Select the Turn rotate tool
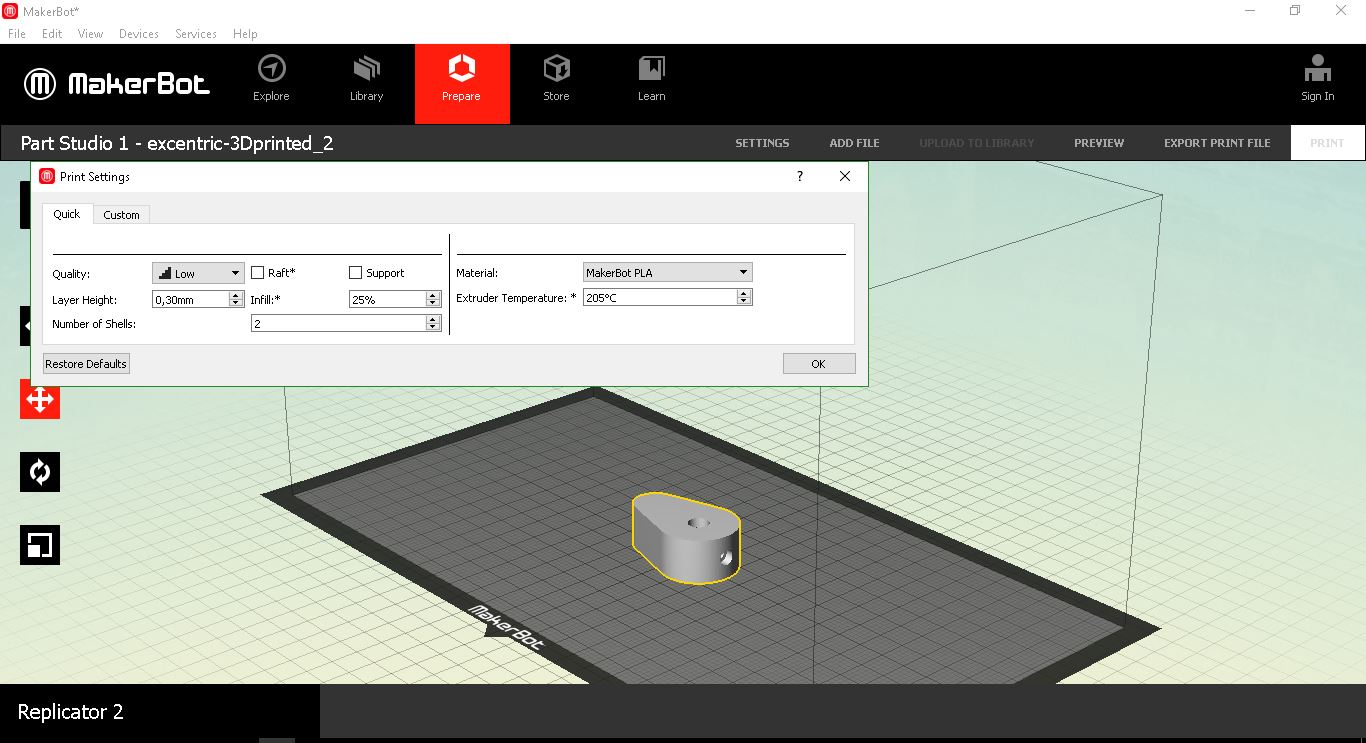Screen dimensions: 1366x743 [40, 472]
